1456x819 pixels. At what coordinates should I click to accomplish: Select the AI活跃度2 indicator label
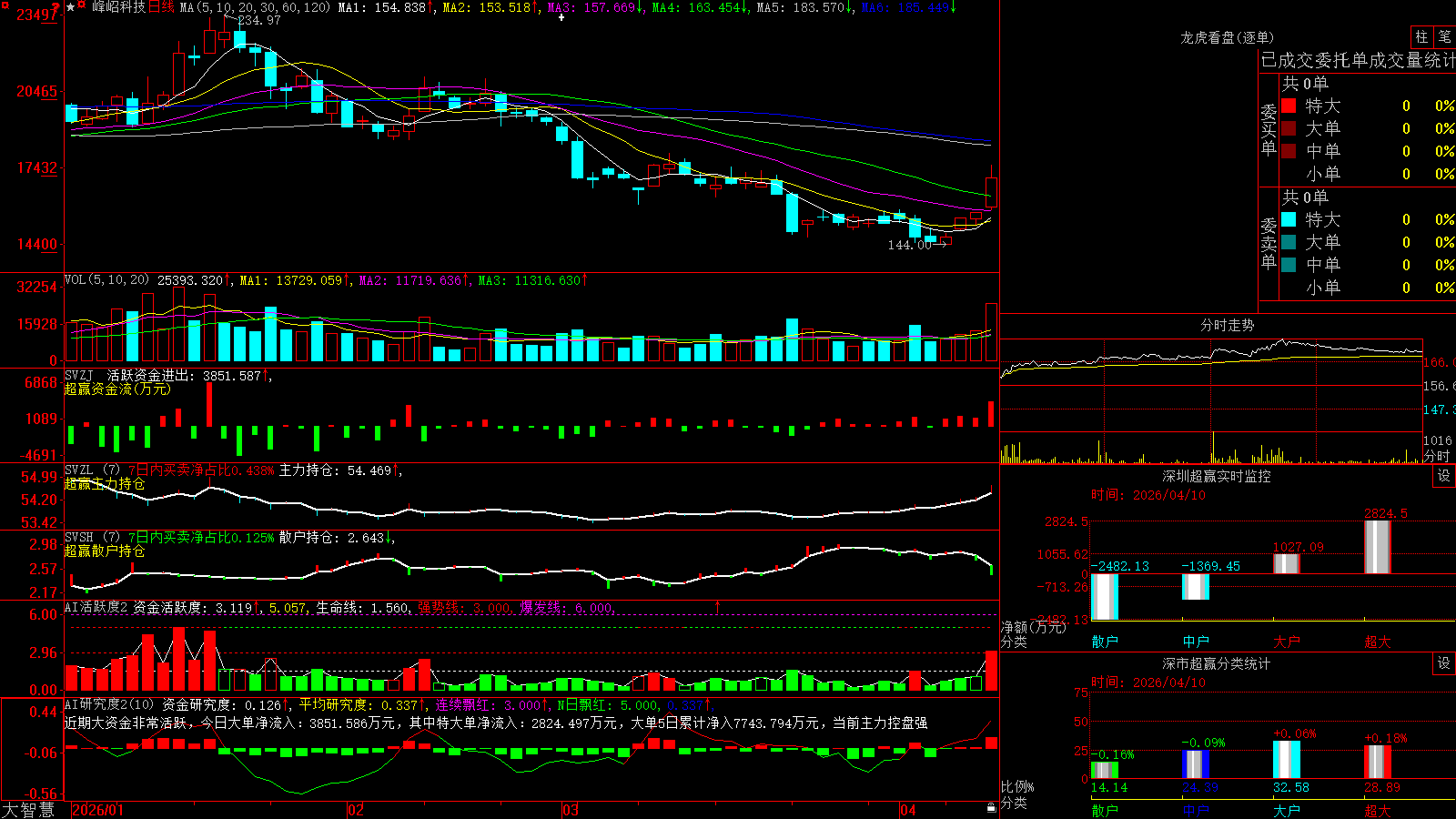96,607
